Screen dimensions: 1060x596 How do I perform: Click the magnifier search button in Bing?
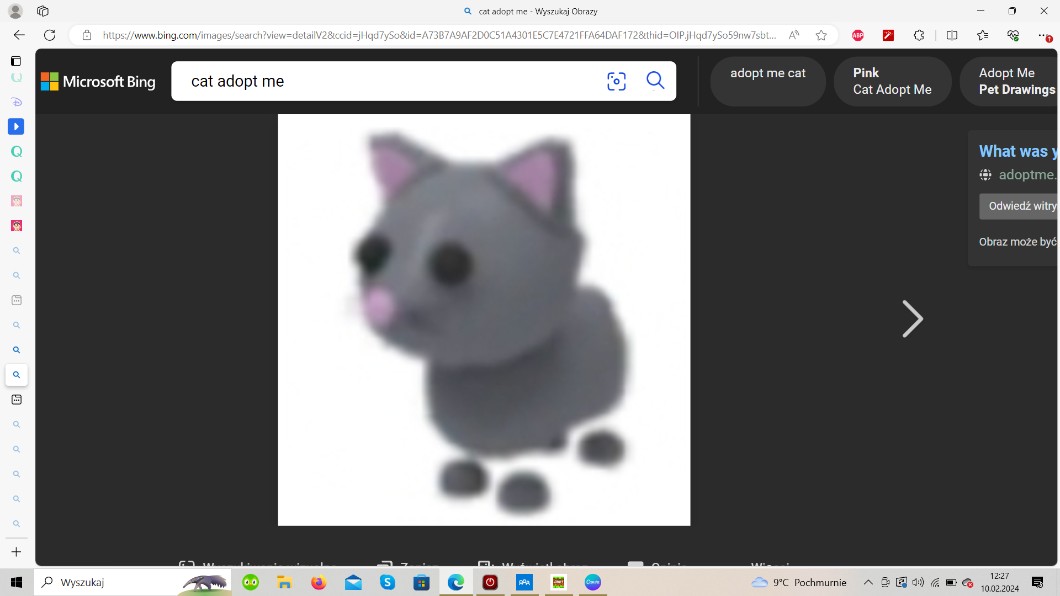(x=655, y=81)
